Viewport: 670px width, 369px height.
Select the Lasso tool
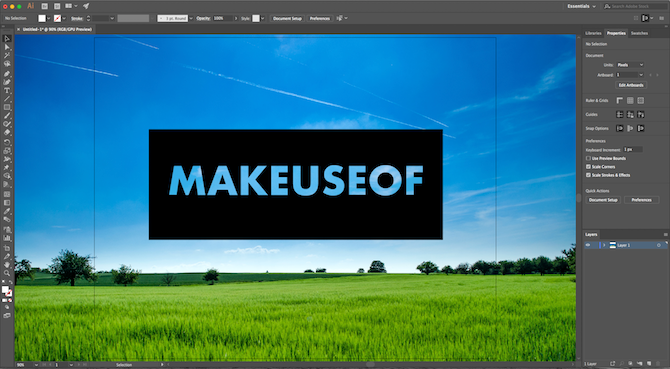7,64
